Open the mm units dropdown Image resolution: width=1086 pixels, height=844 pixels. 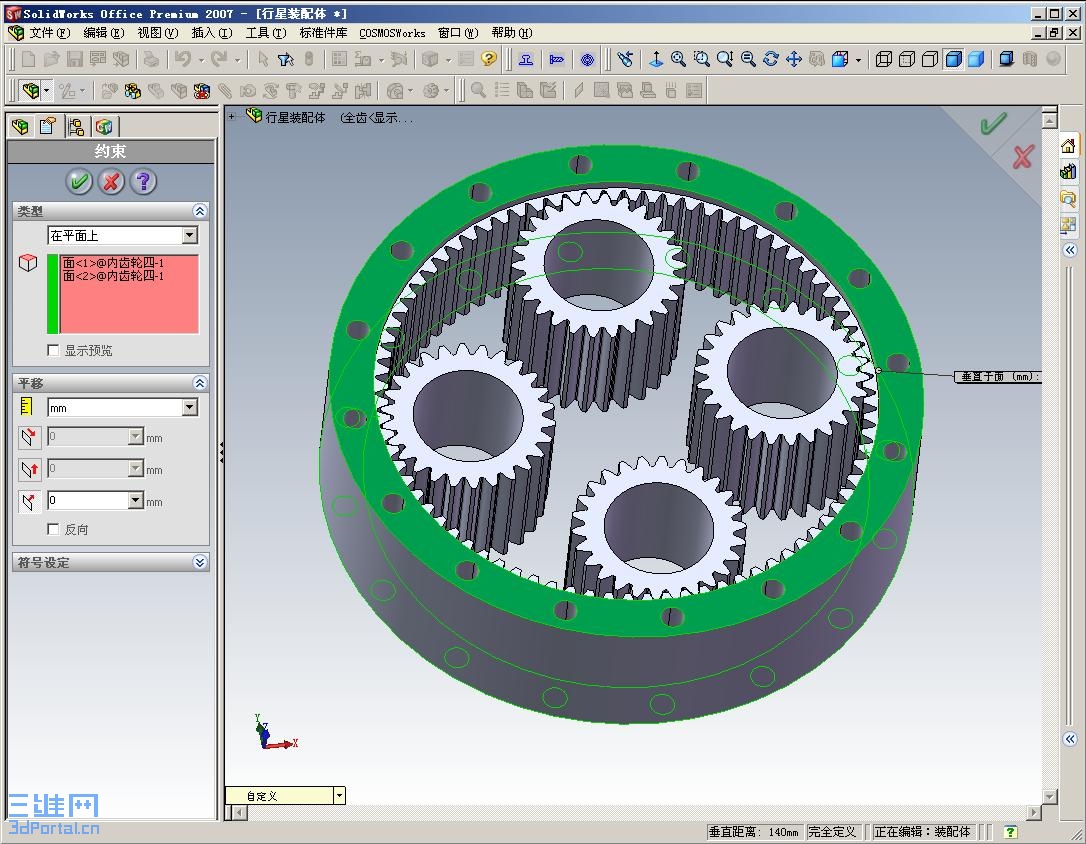tap(190, 408)
